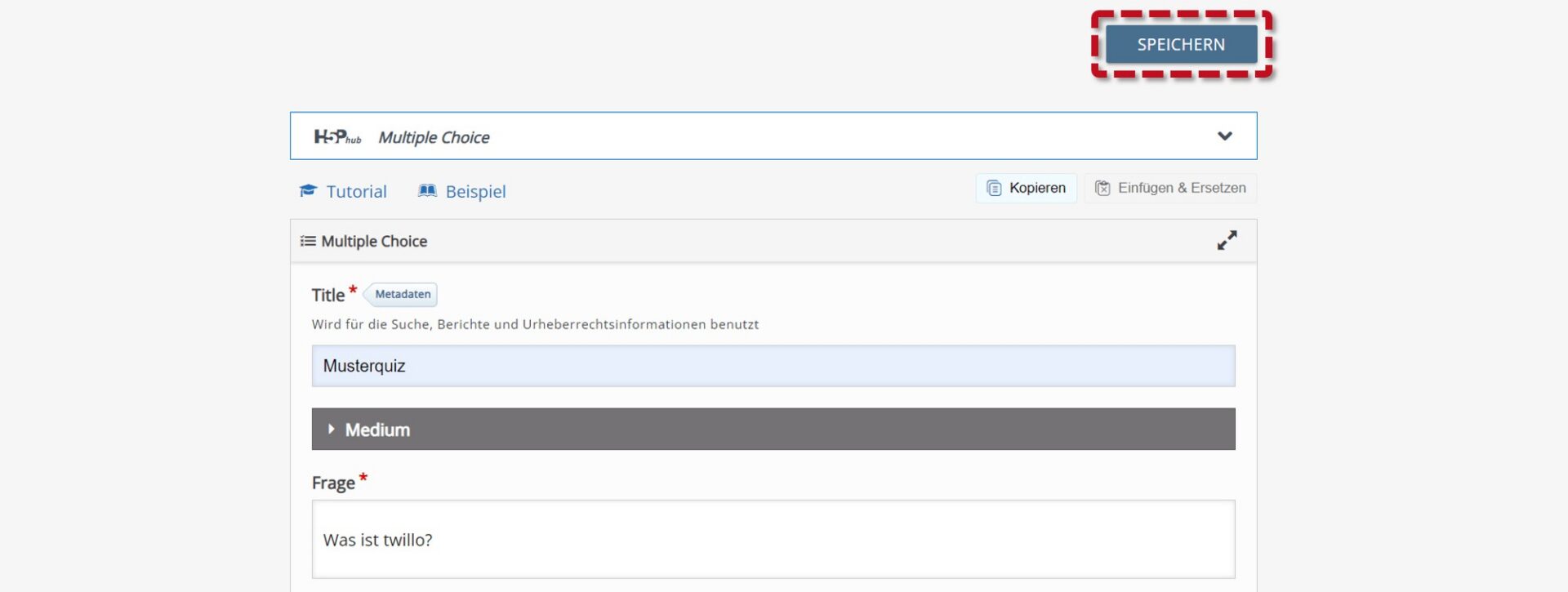
Task: Open the Multiple Choice content type dropdown
Action: click(x=773, y=136)
